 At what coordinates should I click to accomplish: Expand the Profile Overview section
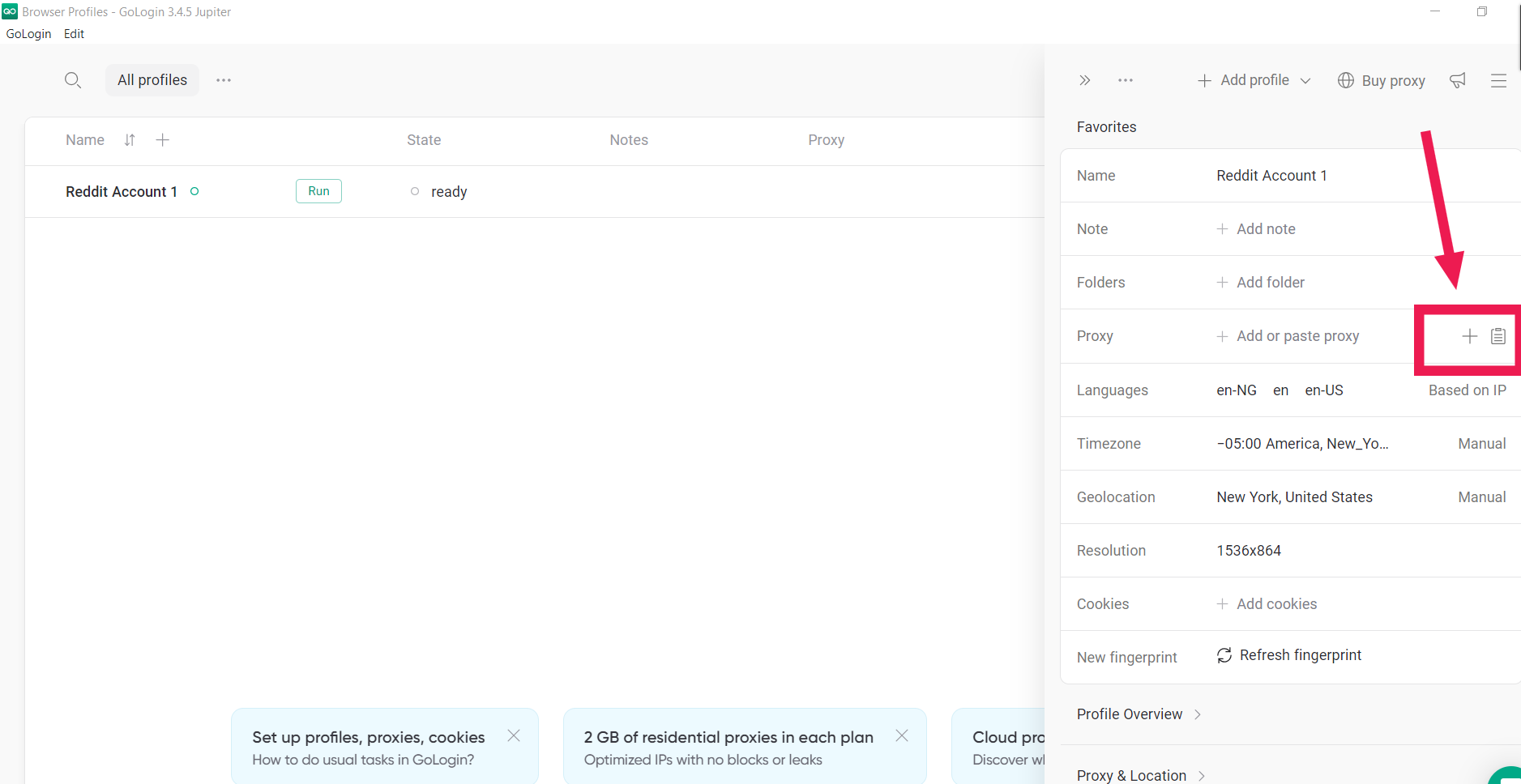1139,714
